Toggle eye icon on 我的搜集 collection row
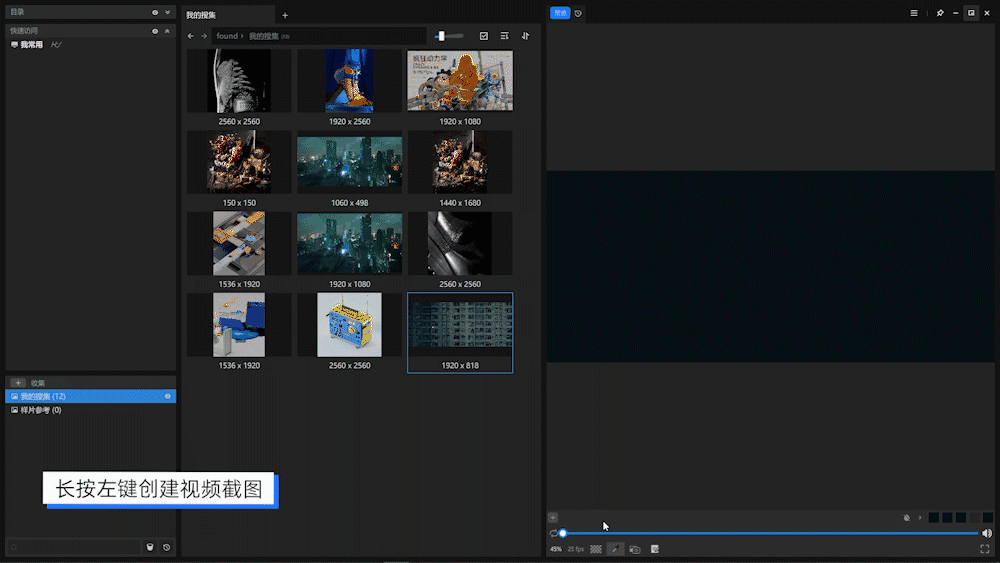Screen dimensions: 1000x563 pos(168,397)
